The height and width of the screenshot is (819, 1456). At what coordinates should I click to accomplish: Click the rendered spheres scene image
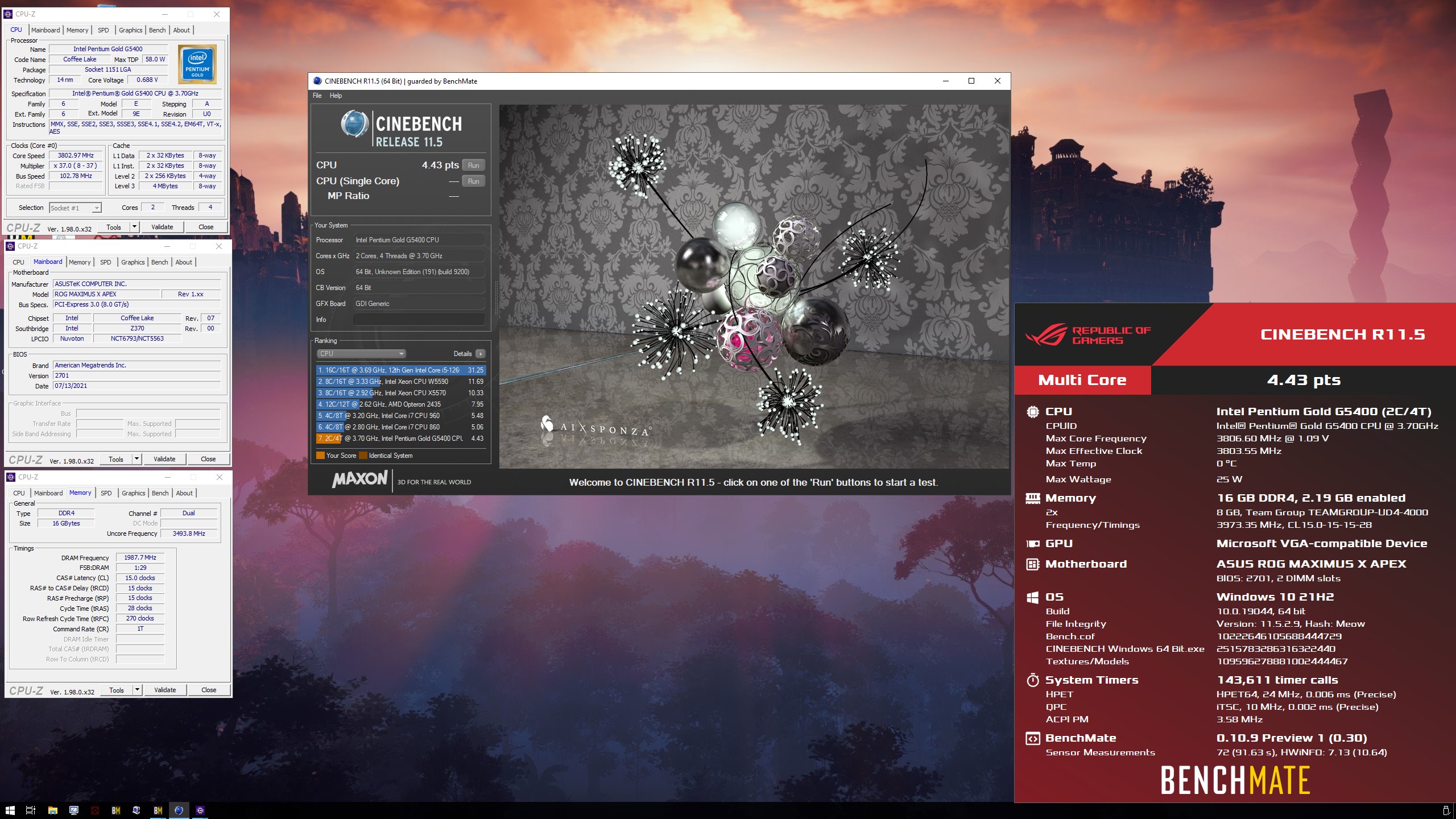tap(754, 286)
